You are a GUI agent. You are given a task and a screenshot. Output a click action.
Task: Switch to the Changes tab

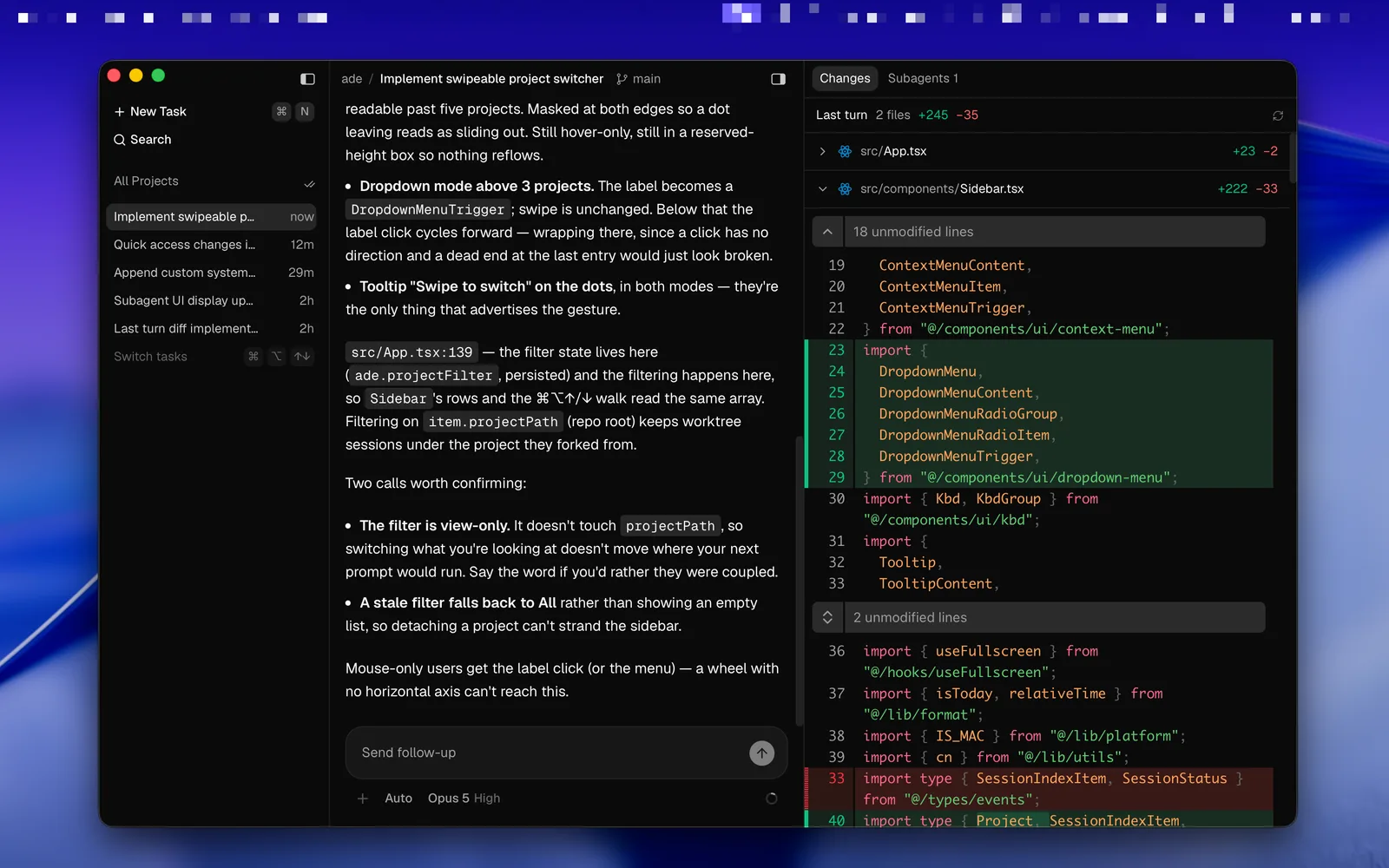pyautogui.click(x=845, y=78)
